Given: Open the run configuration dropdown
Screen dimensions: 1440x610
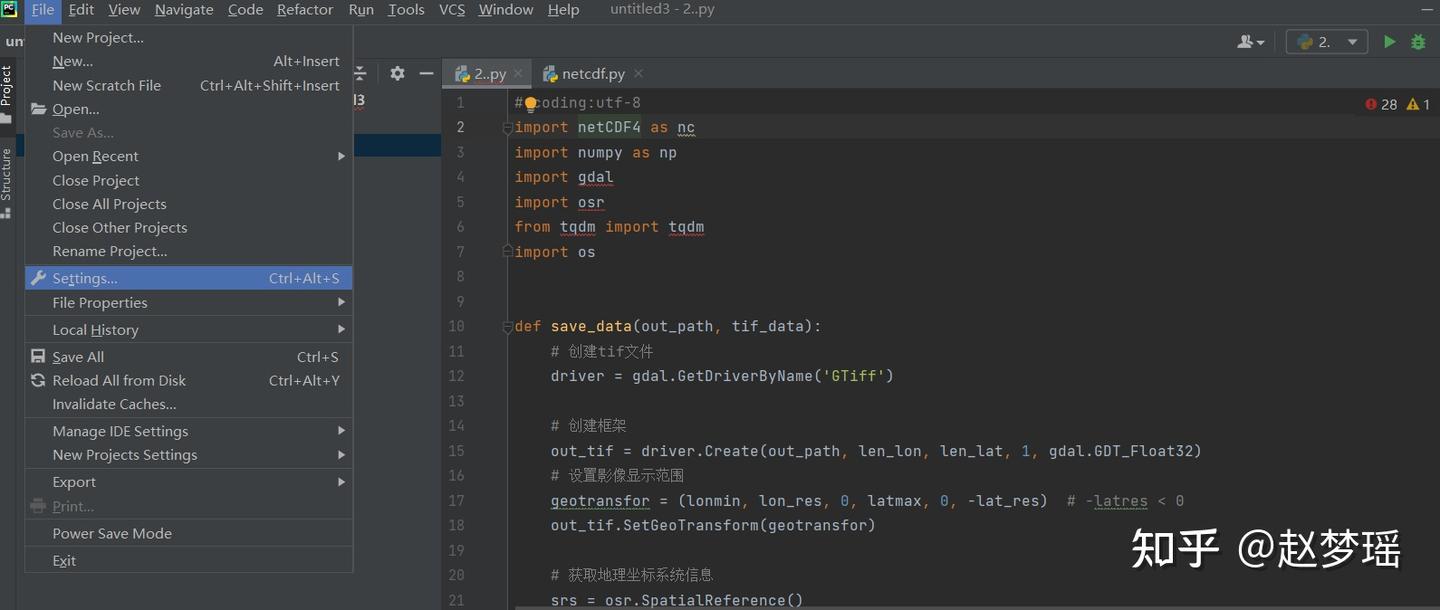Looking at the screenshot, I should click(1326, 42).
